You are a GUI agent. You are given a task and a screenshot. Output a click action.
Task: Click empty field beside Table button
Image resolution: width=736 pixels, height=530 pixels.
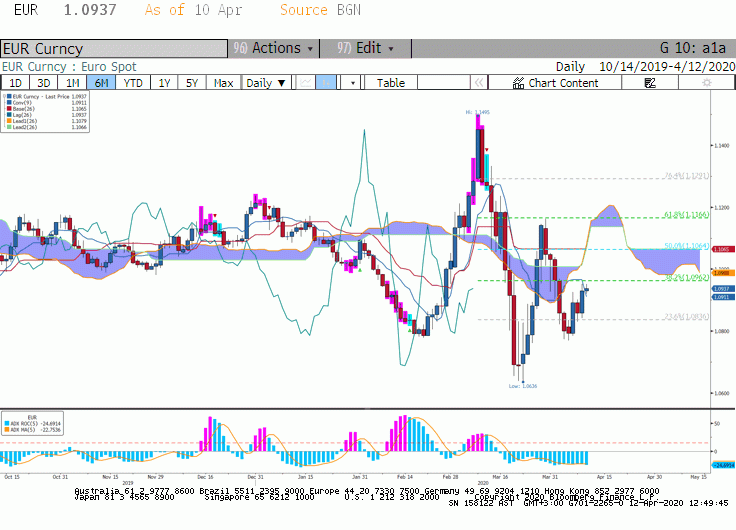click(444, 83)
